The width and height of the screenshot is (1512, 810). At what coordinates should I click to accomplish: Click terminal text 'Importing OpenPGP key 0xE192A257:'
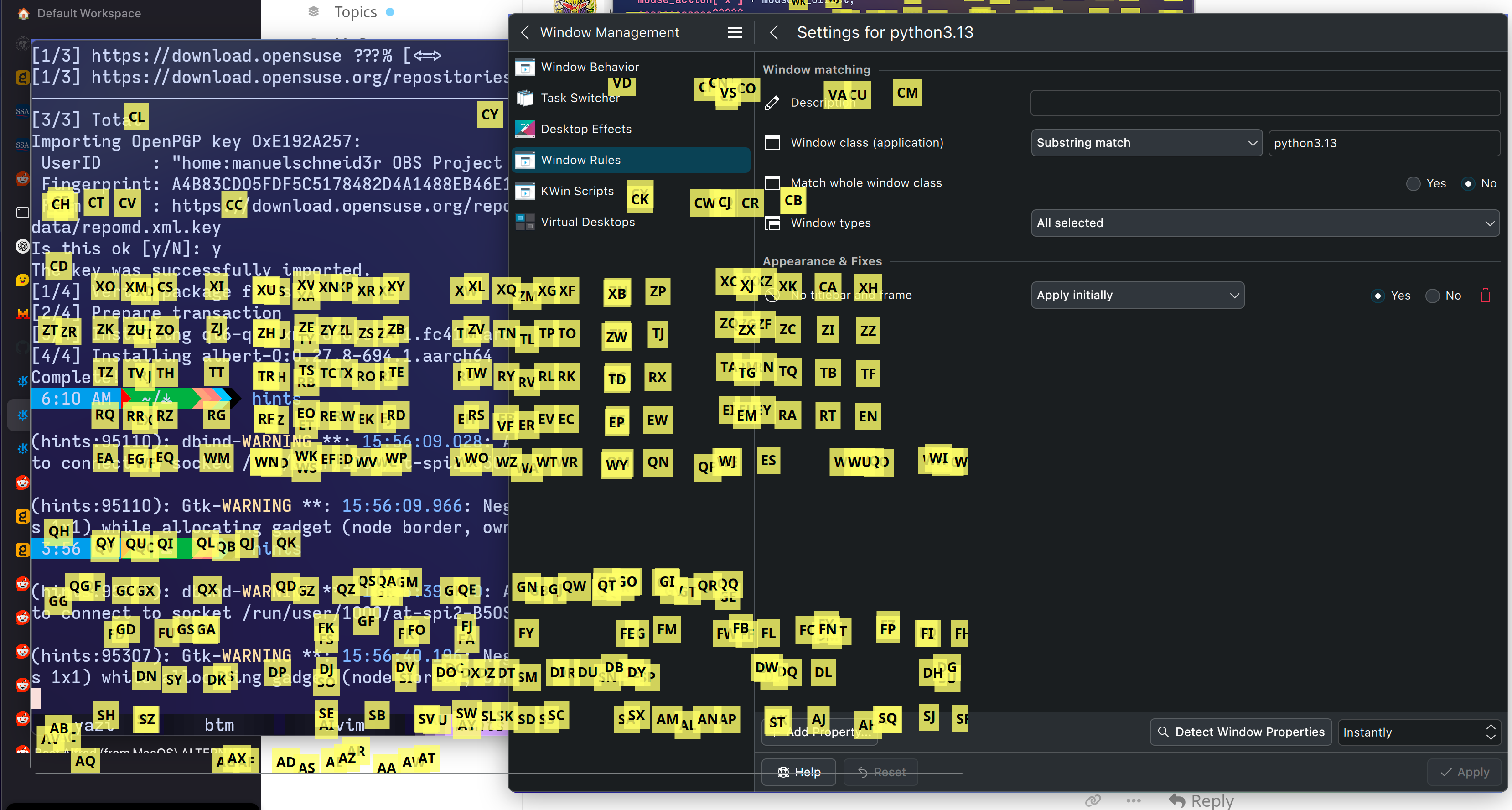coord(196,141)
